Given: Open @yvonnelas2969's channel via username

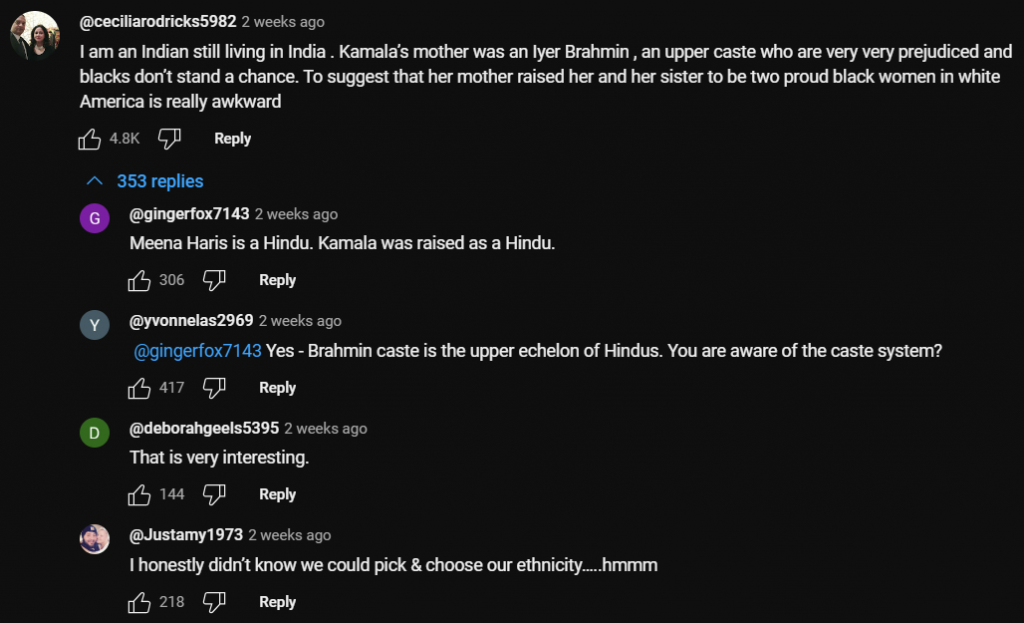Looking at the screenshot, I should [x=191, y=321].
